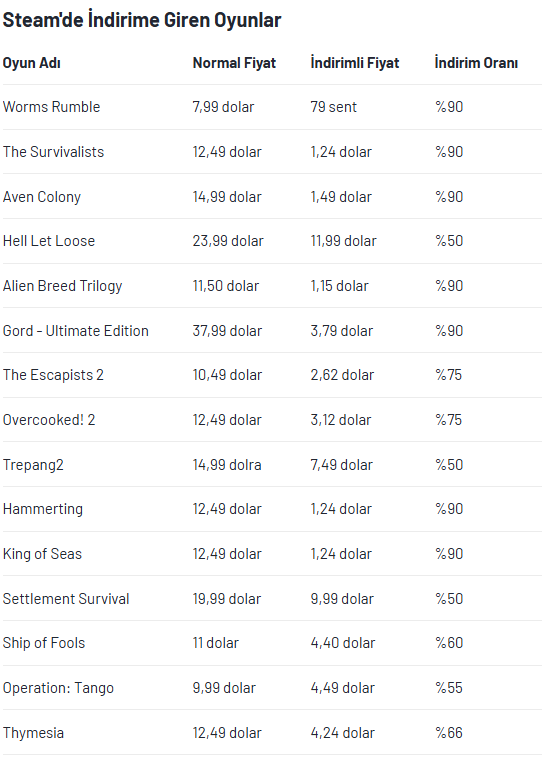Click Thymesia discounted price 4,24 dolar
Viewport: 542px width, 760px height.
coord(342,732)
